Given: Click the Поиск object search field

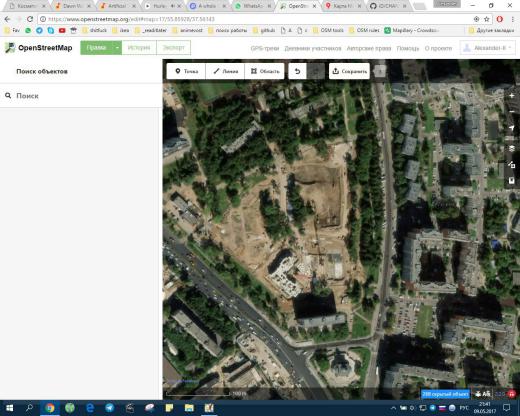Looking at the screenshot, I should (81, 96).
